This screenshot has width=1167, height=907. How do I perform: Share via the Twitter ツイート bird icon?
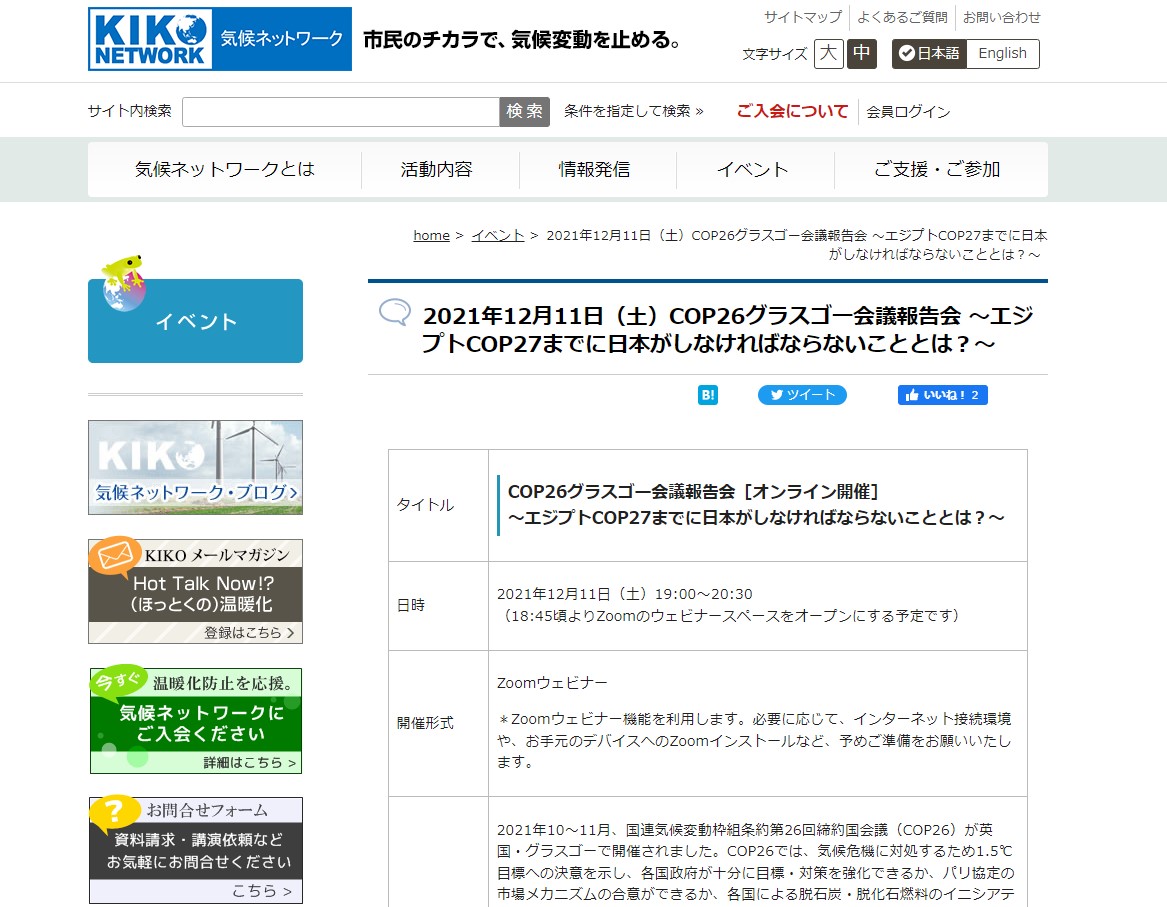(x=775, y=395)
